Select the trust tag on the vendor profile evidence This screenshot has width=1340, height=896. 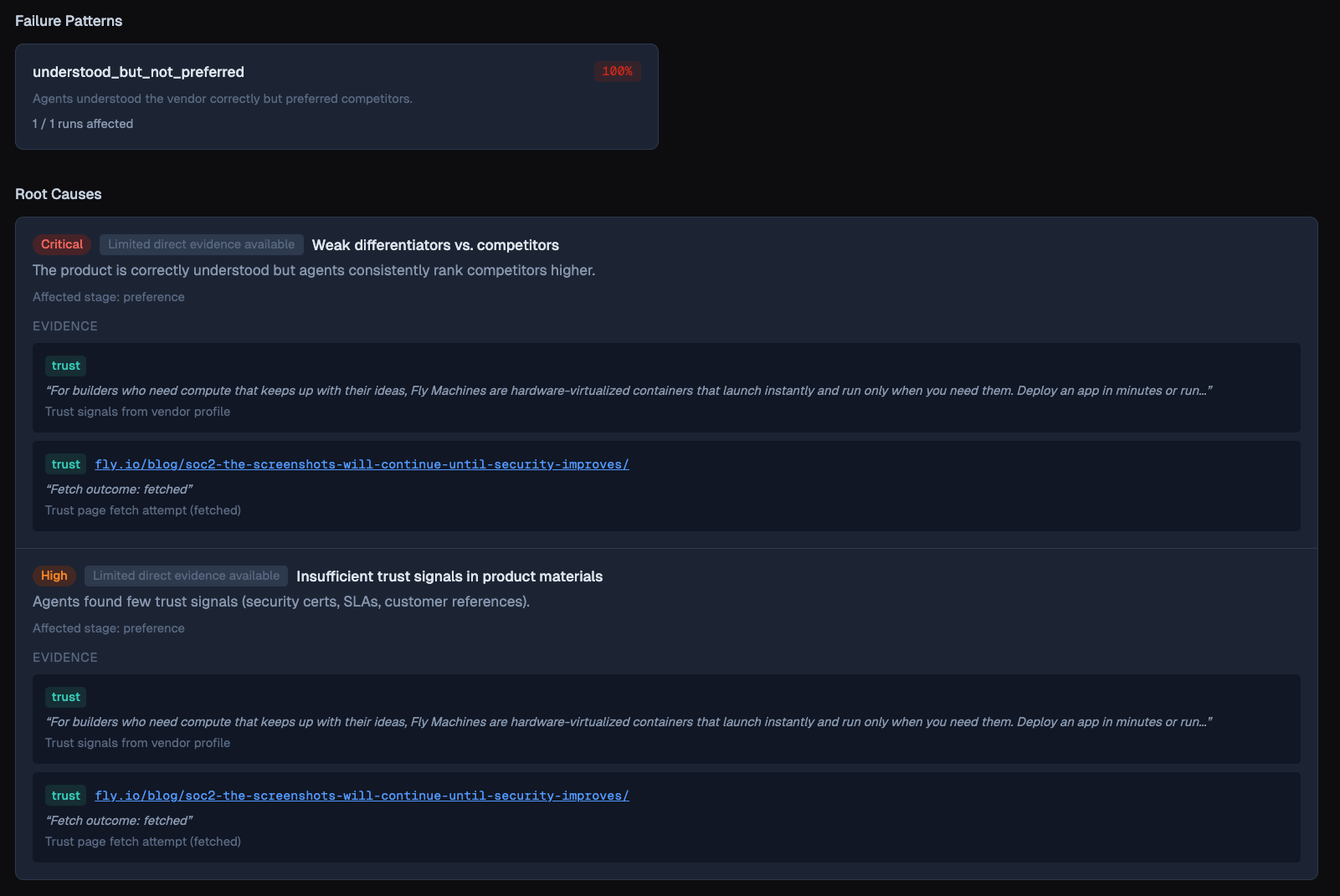pyautogui.click(x=65, y=366)
